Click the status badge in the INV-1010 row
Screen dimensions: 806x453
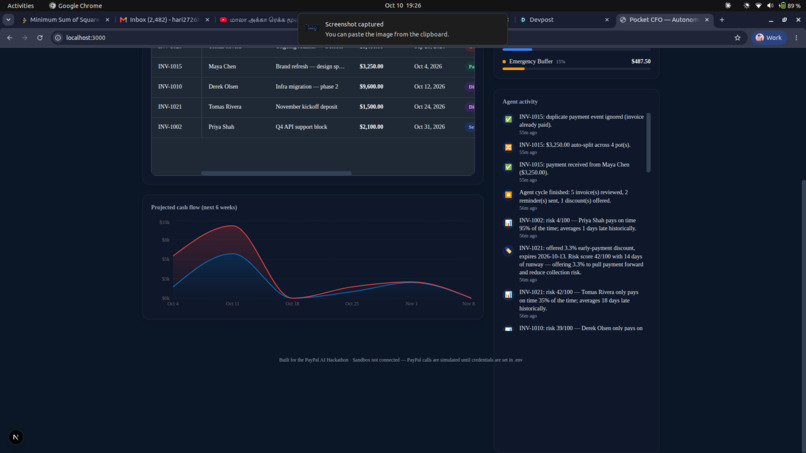(x=470, y=86)
